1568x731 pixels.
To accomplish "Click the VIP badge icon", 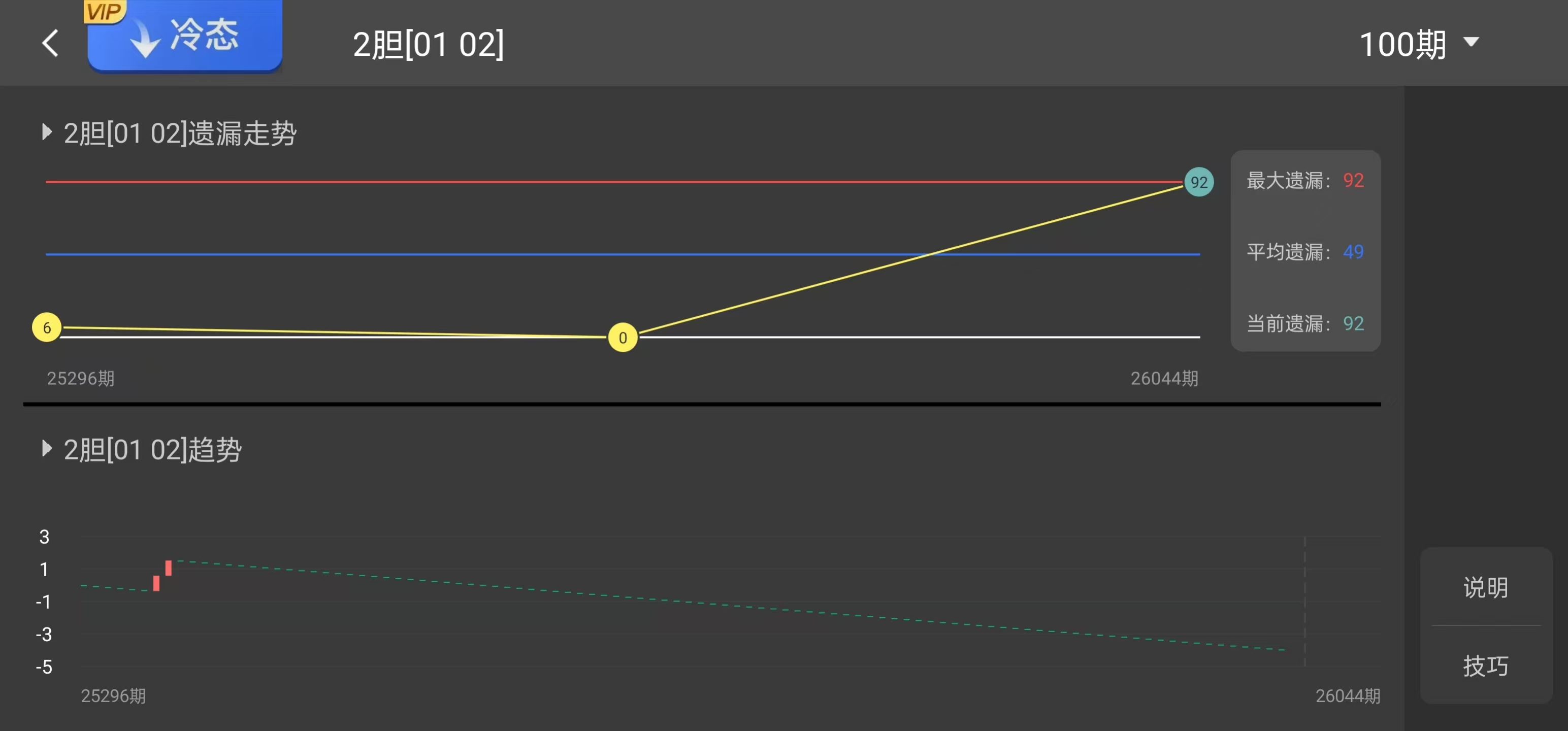I will pos(104,12).
